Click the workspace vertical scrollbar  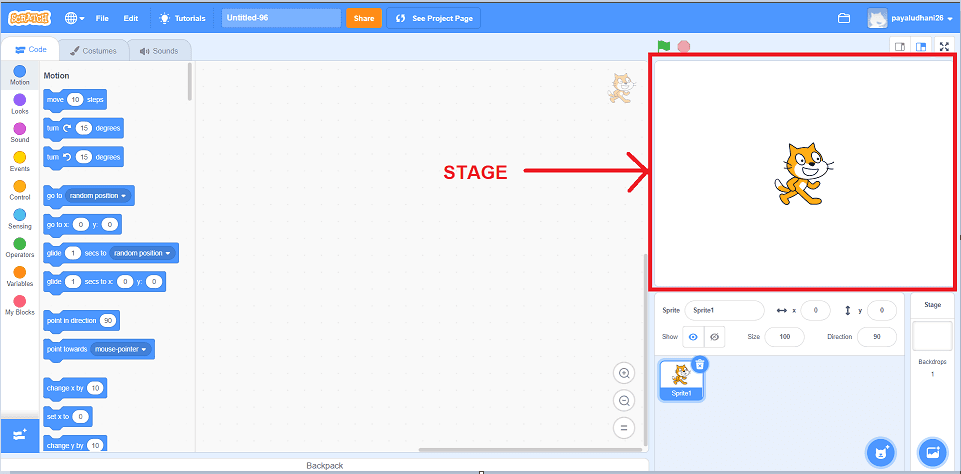[x=644, y=350]
